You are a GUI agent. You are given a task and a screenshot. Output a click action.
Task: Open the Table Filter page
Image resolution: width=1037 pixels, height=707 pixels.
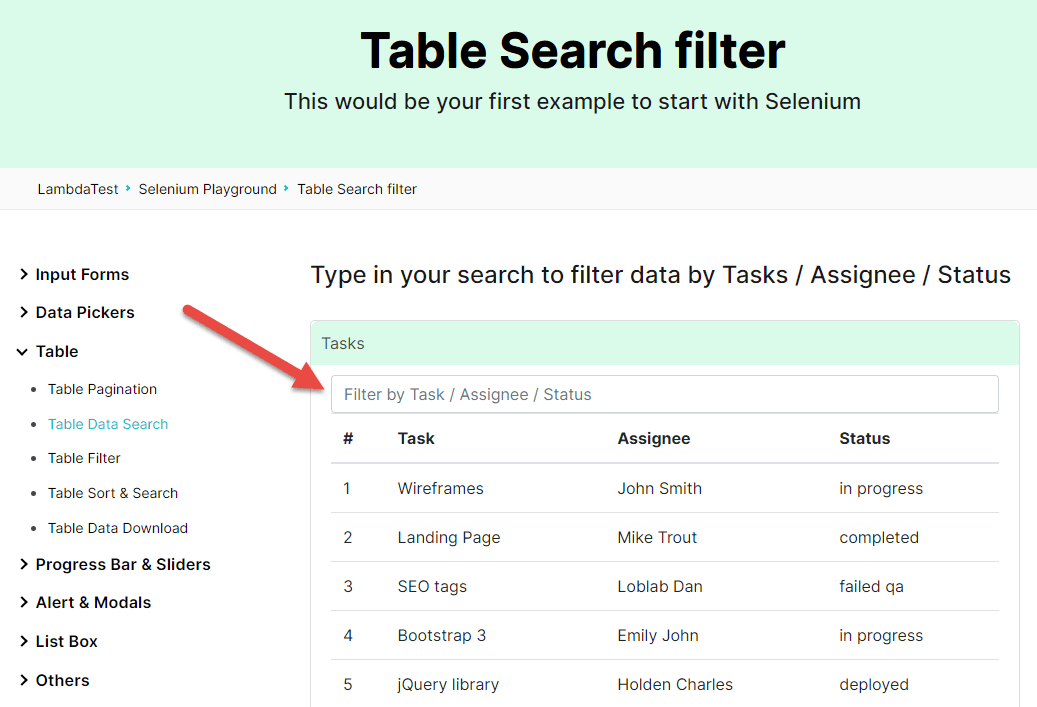pos(83,458)
